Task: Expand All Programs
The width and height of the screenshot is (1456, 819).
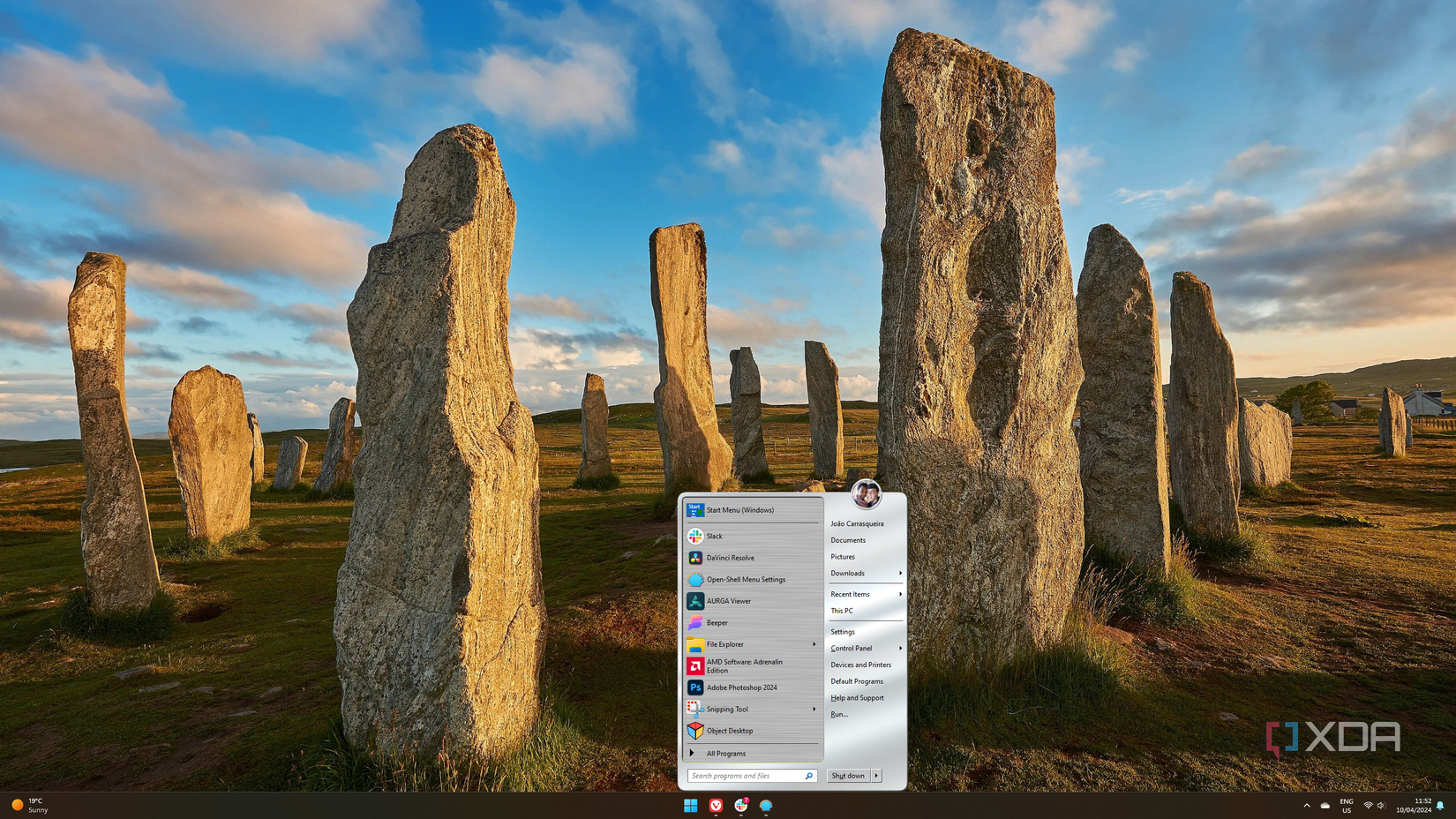Action: point(724,753)
